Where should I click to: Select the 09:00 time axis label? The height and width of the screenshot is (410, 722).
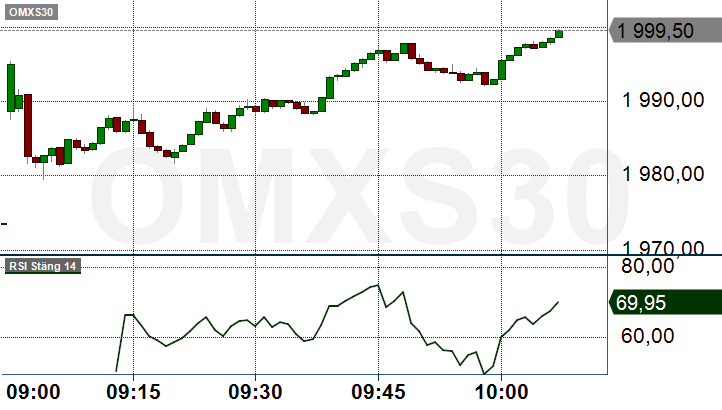[x=34, y=392]
